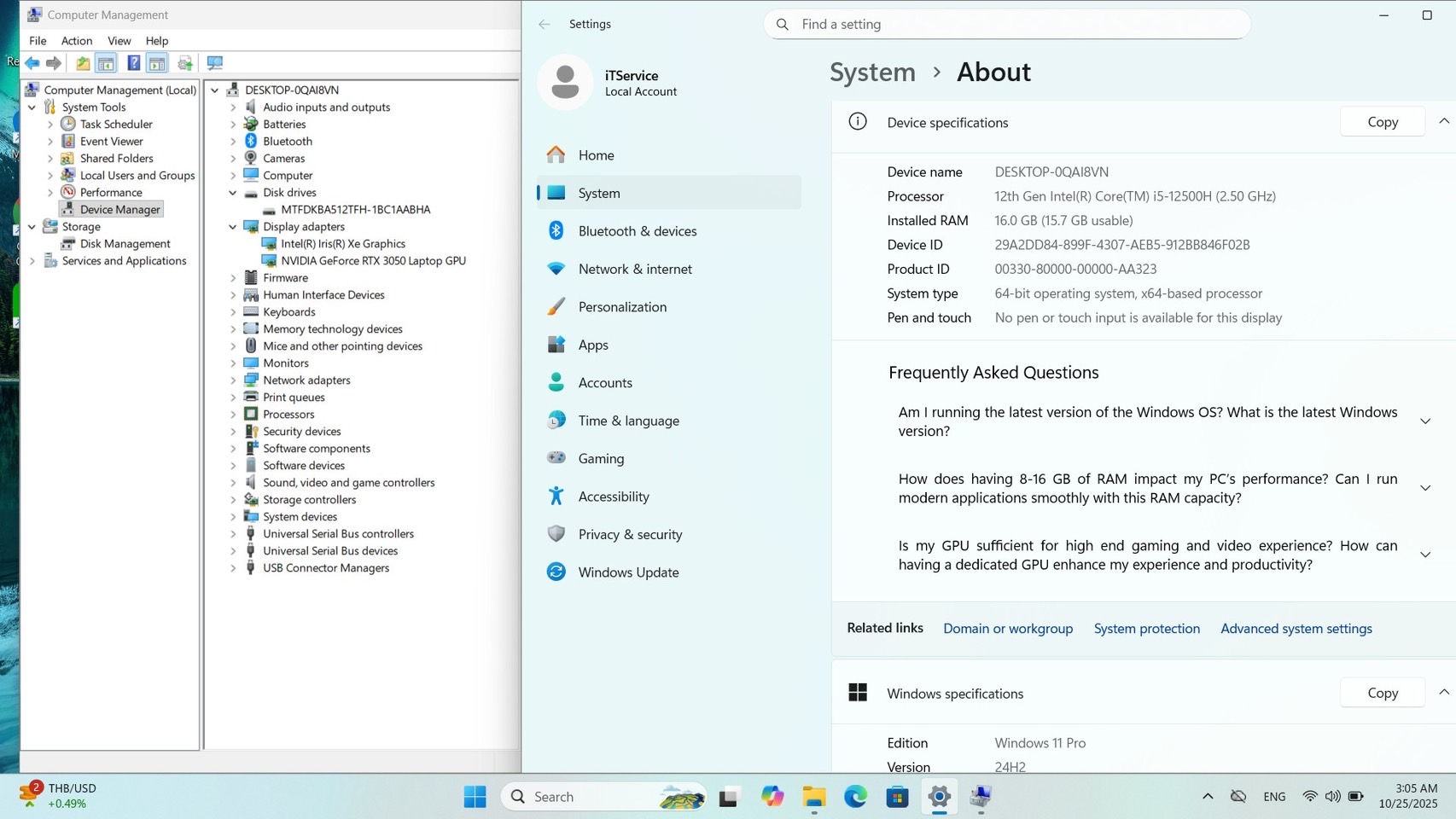Open Microsoft Edge from the taskbar

point(855,797)
